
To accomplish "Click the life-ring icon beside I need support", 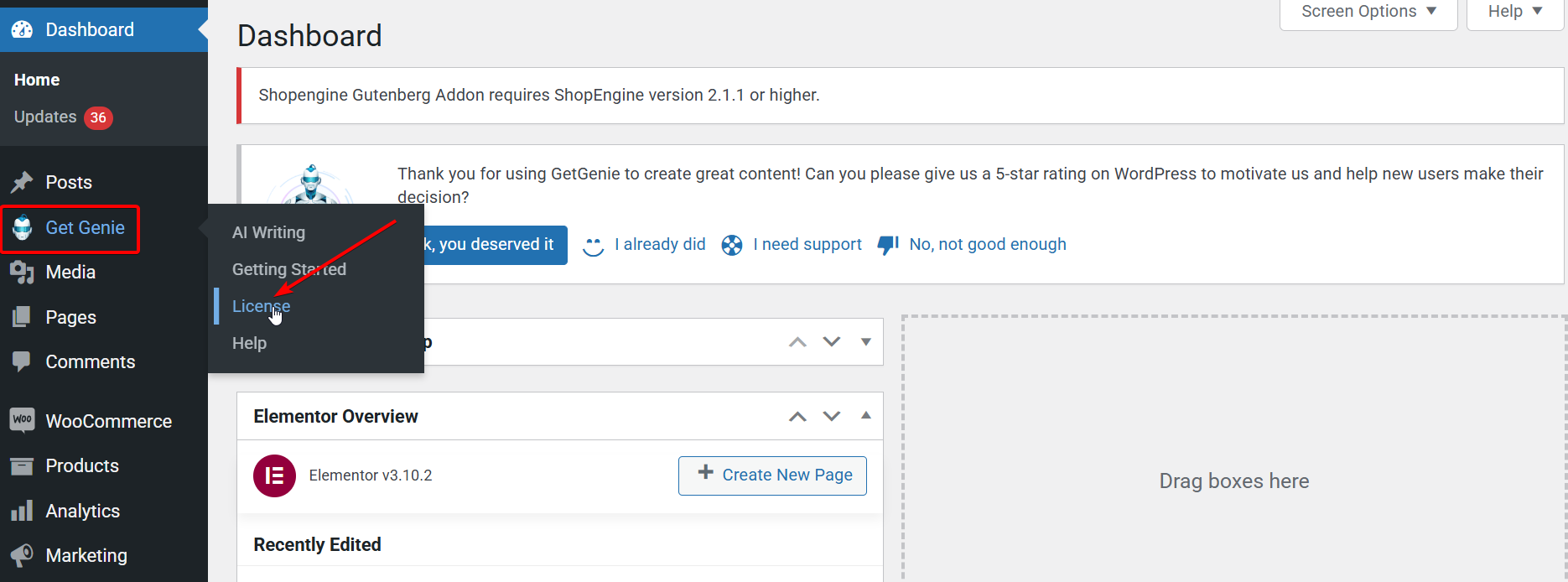I will [731, 244].
